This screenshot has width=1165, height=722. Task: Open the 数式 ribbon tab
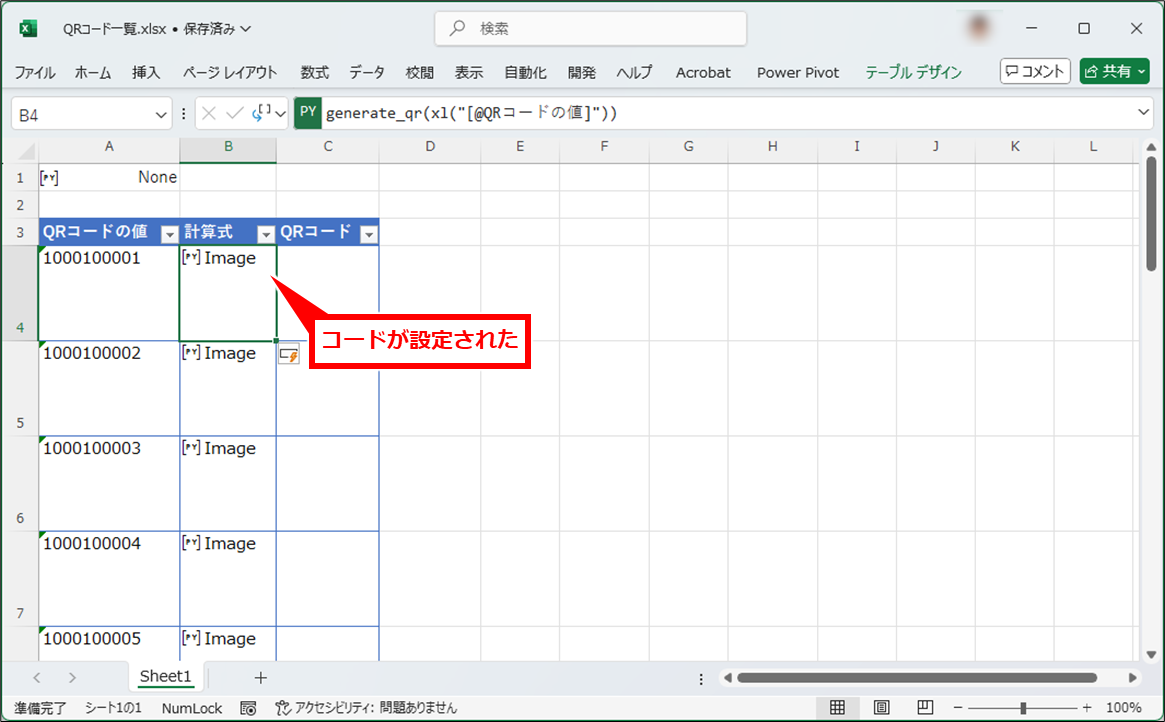pyautogui.click(x=314, y=73)
